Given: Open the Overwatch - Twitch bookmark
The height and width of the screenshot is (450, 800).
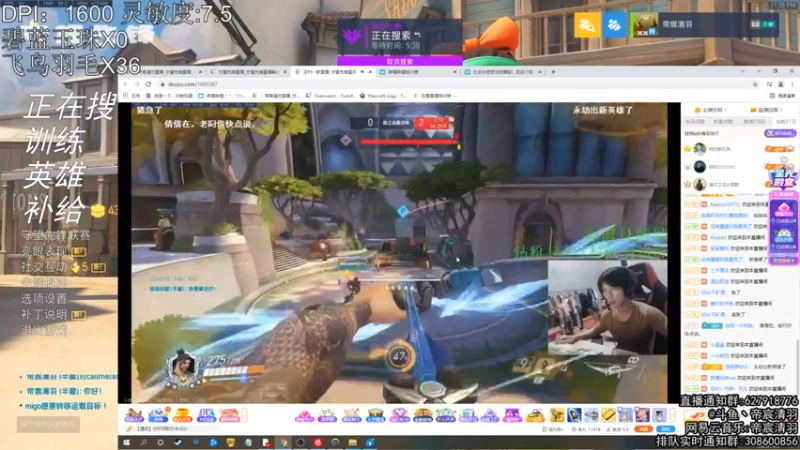Looking at the screenshot, I should pyautogui.click(x=330, y=95).
